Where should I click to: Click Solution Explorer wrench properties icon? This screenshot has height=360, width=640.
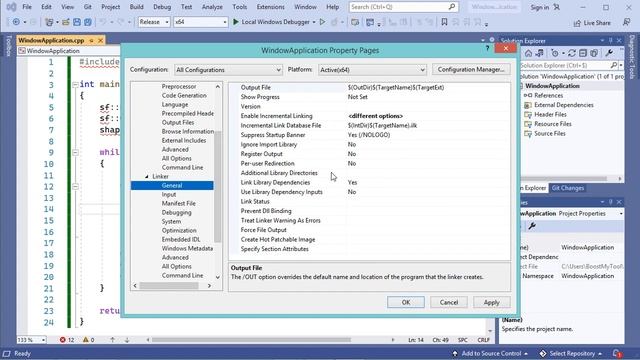point(609,53)
